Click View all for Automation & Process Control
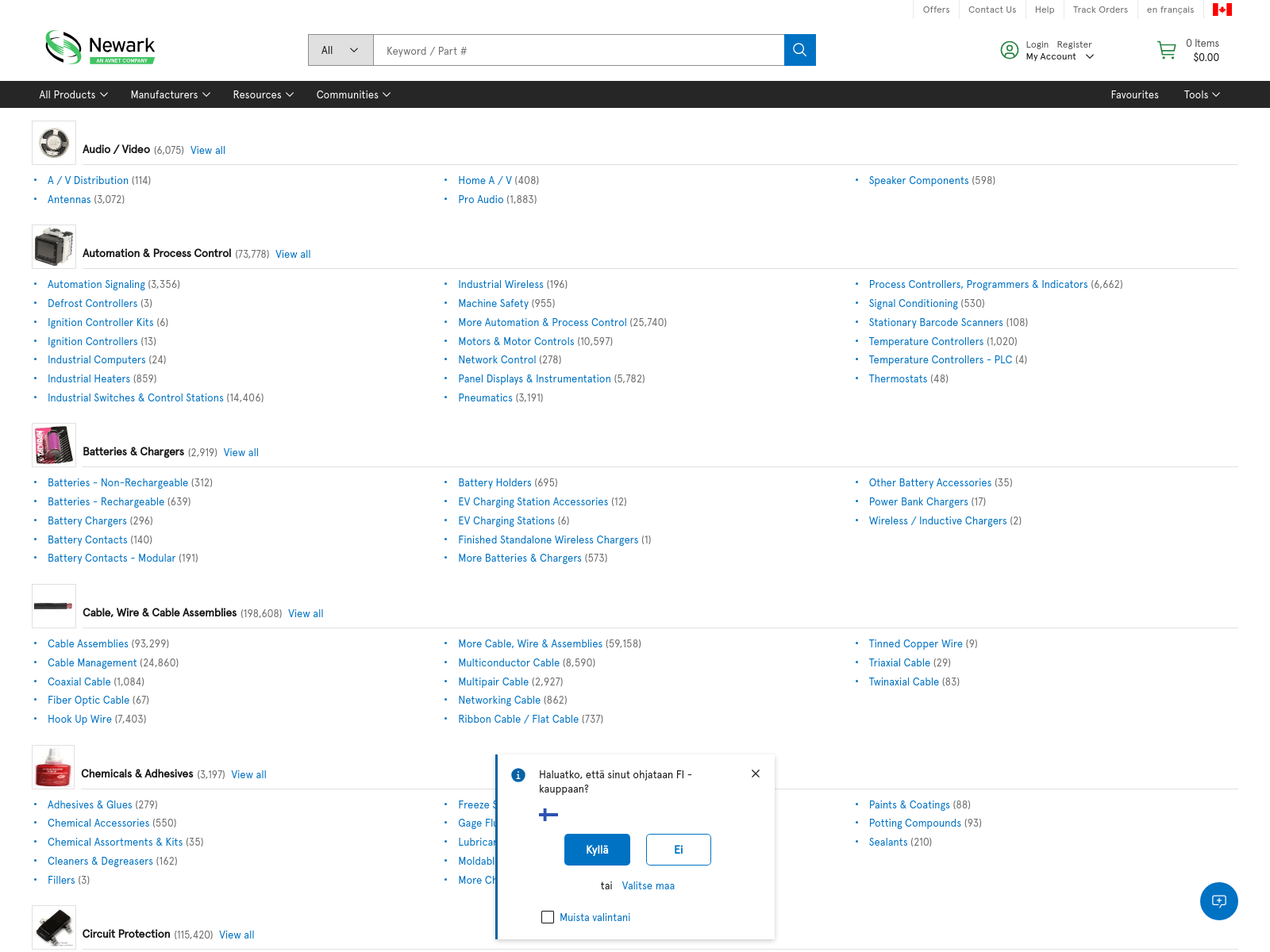The image size is (1270, 952). (x=293, y=254)
